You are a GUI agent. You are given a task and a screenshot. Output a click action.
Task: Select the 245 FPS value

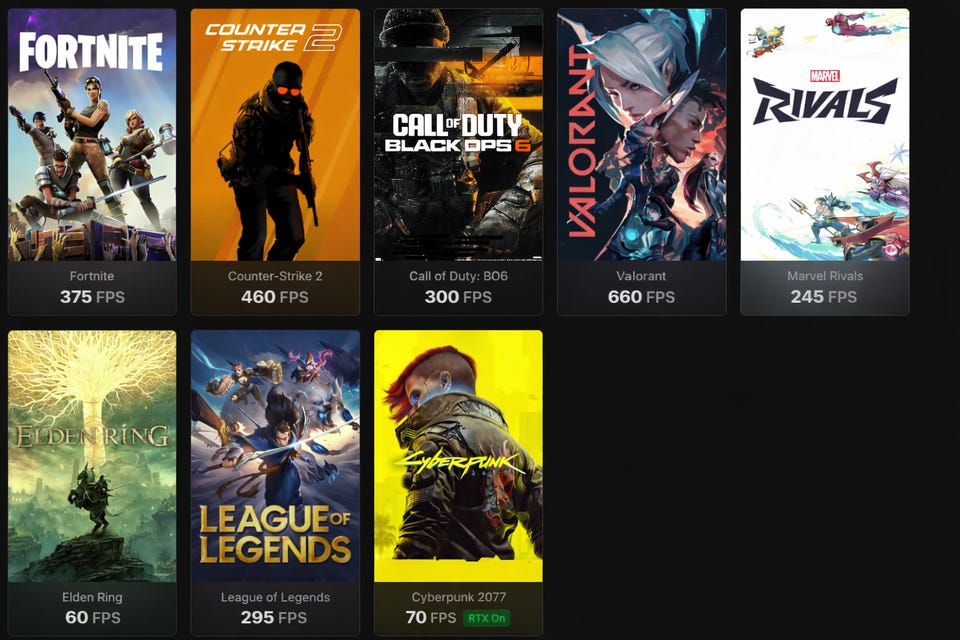tap(823, 297)
